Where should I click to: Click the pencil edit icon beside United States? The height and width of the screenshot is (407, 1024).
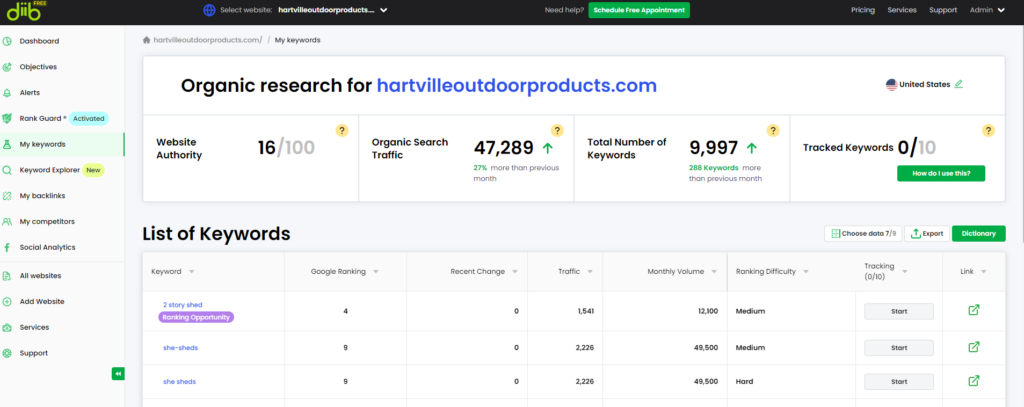point(958,84)
